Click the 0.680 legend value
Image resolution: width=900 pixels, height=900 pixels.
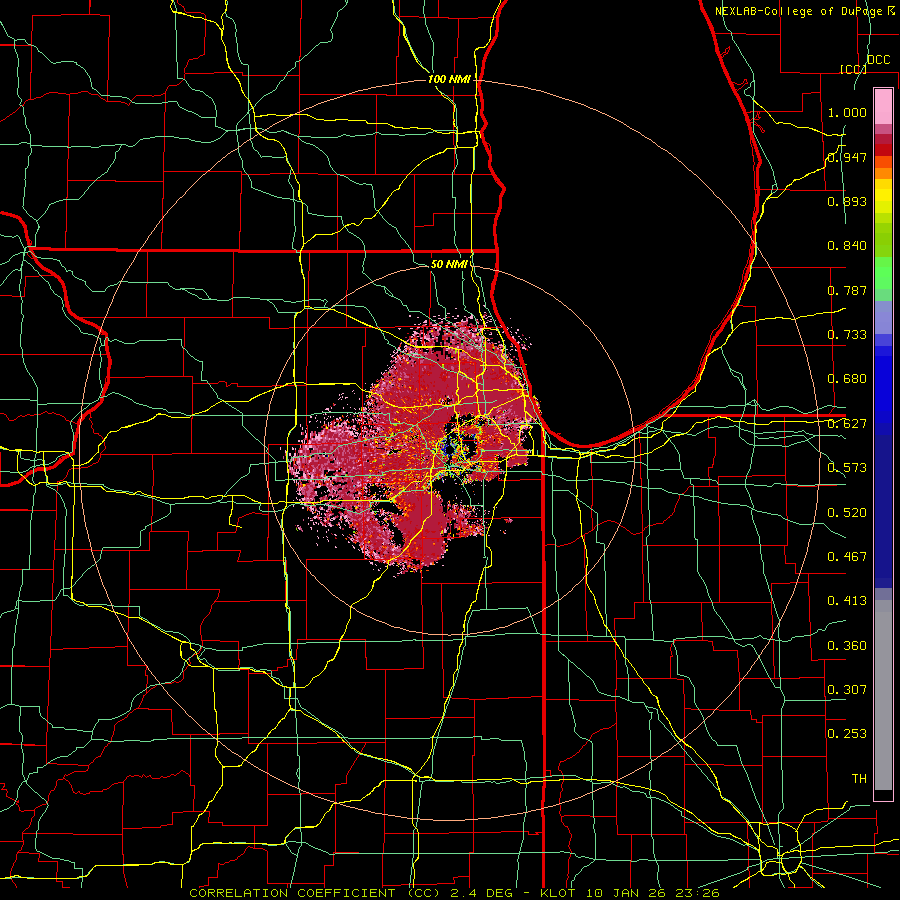point(847,379)
